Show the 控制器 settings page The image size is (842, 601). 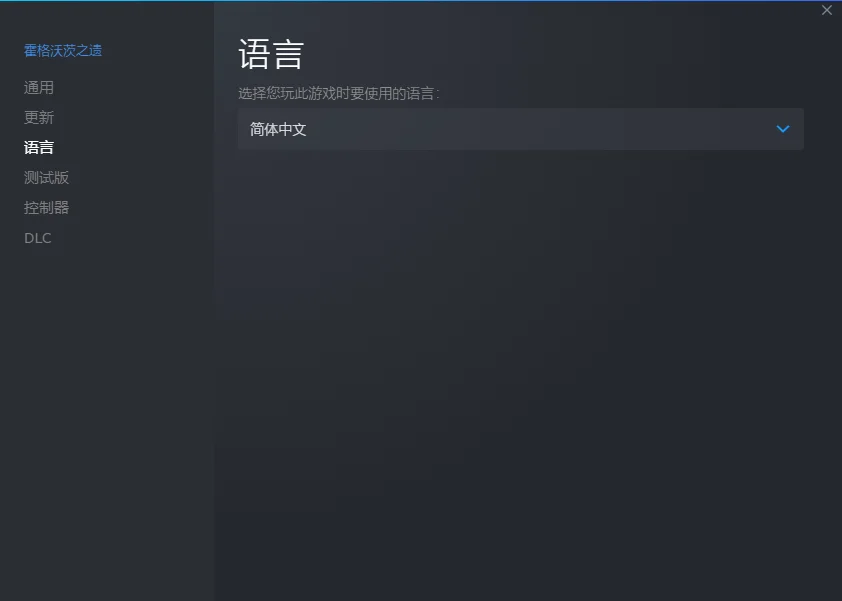point(46,208)
